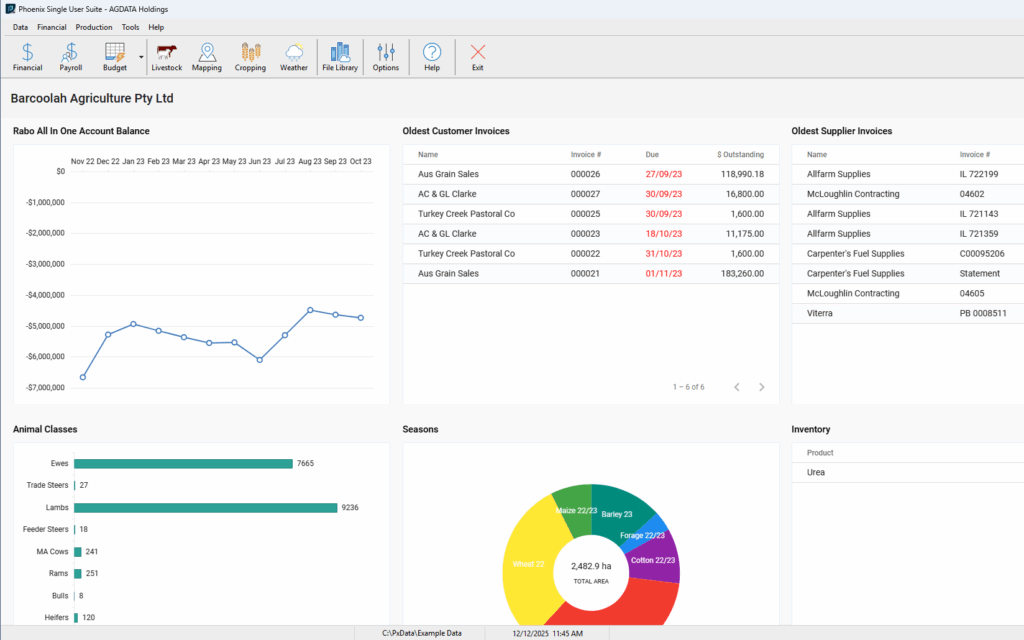
Task: Click the 183,260.00 outstanding amount
Action: (743, 274)
